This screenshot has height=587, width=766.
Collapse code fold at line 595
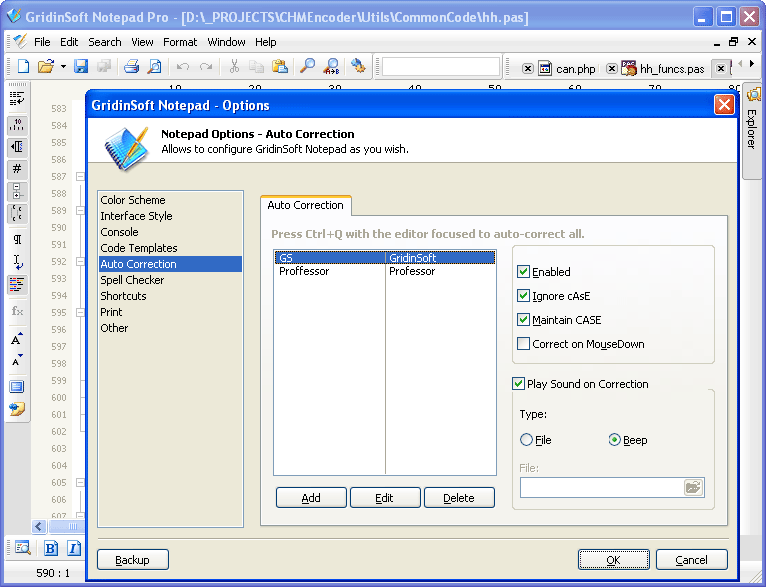coord(81,312)
